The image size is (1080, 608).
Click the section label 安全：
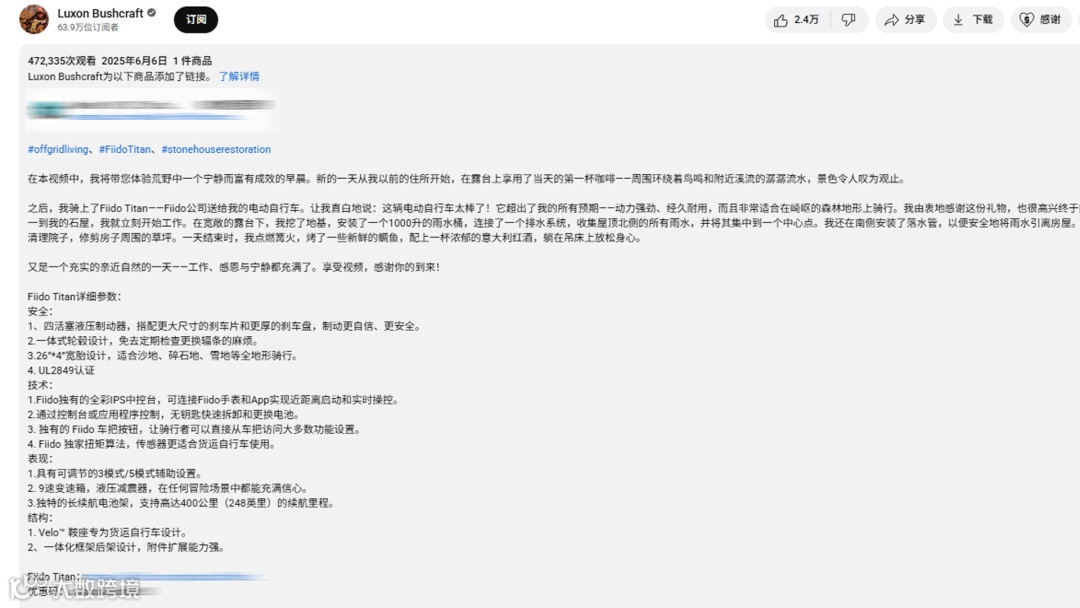click(40, 311)
